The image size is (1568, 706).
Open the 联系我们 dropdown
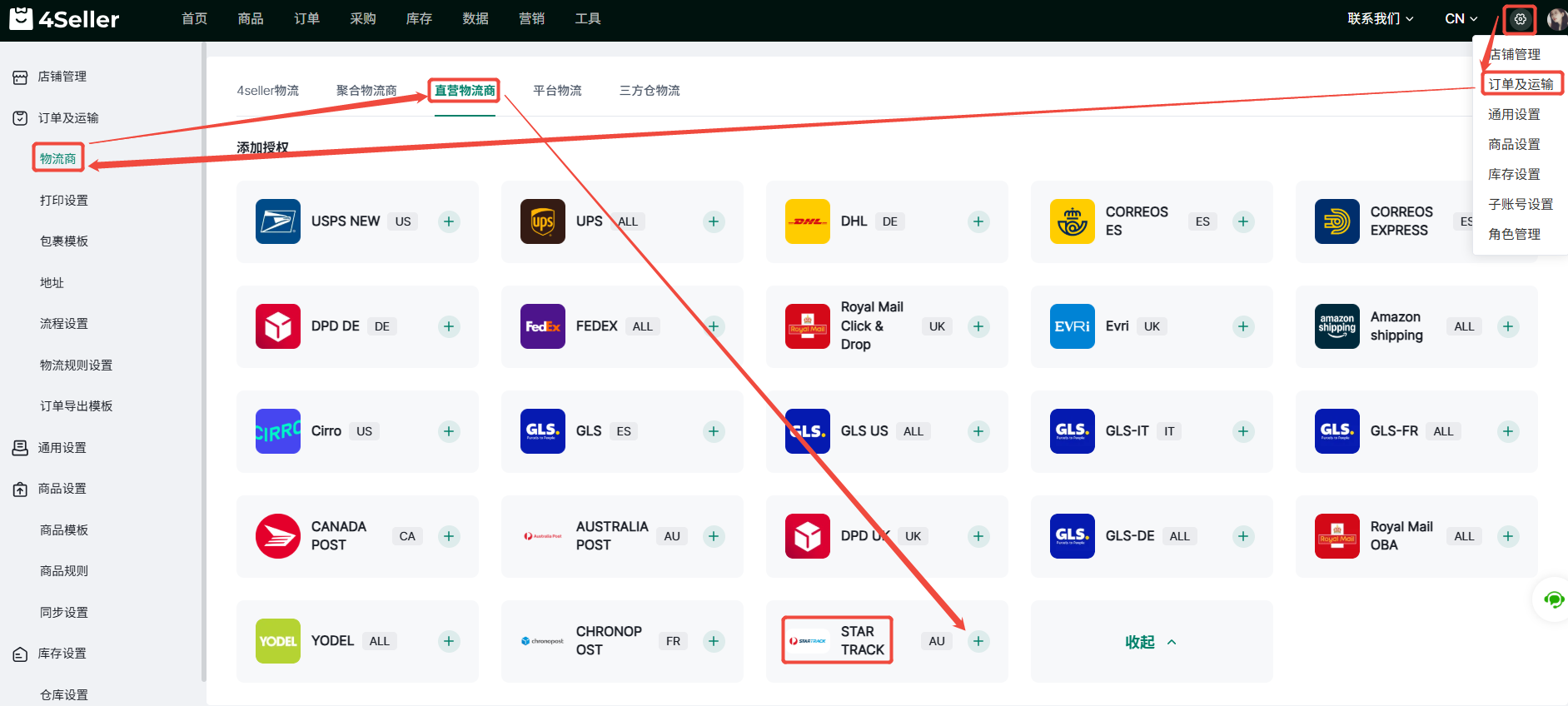[x=1381, y=18]
